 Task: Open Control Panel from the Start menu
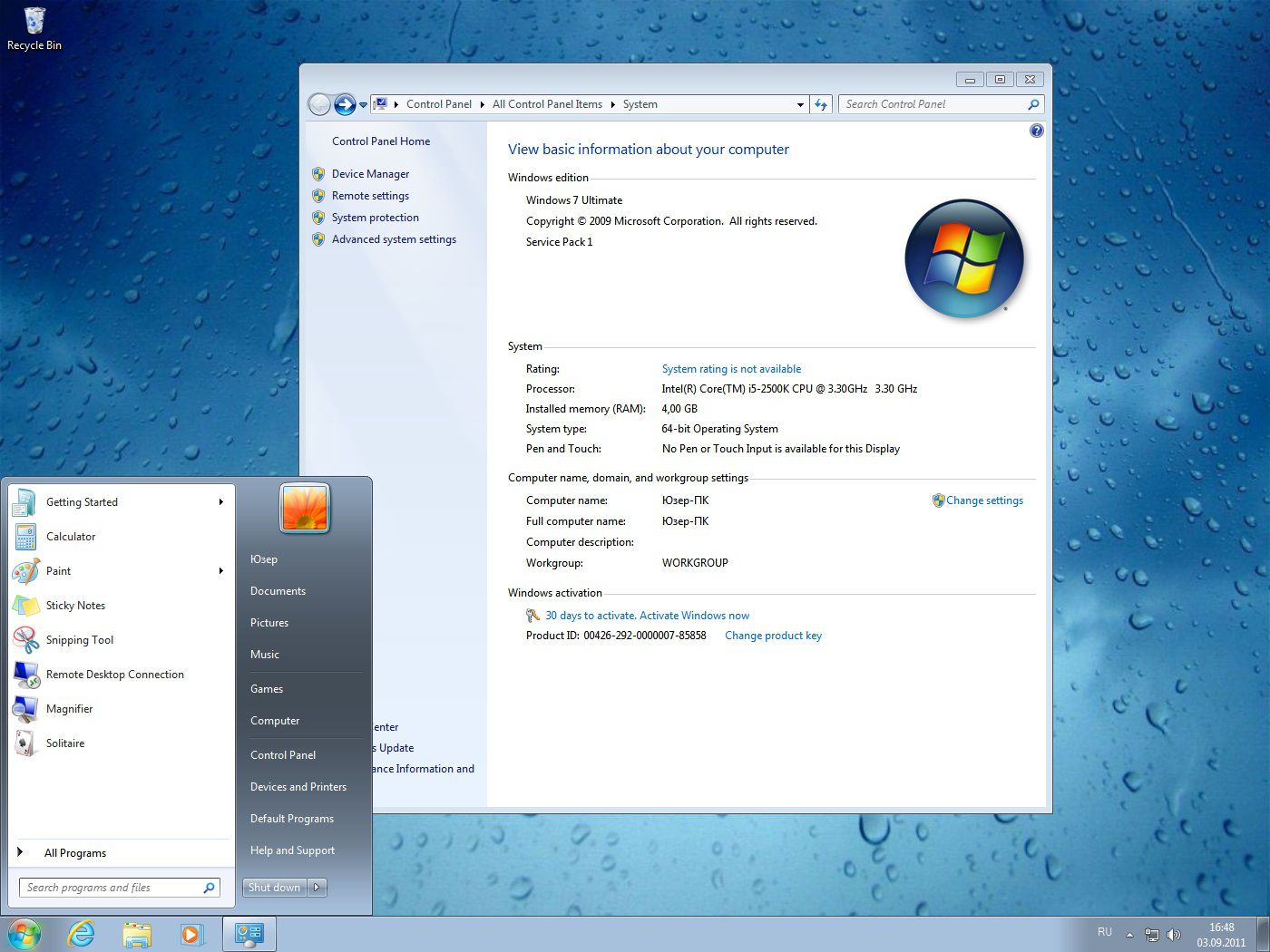[283, 755]
